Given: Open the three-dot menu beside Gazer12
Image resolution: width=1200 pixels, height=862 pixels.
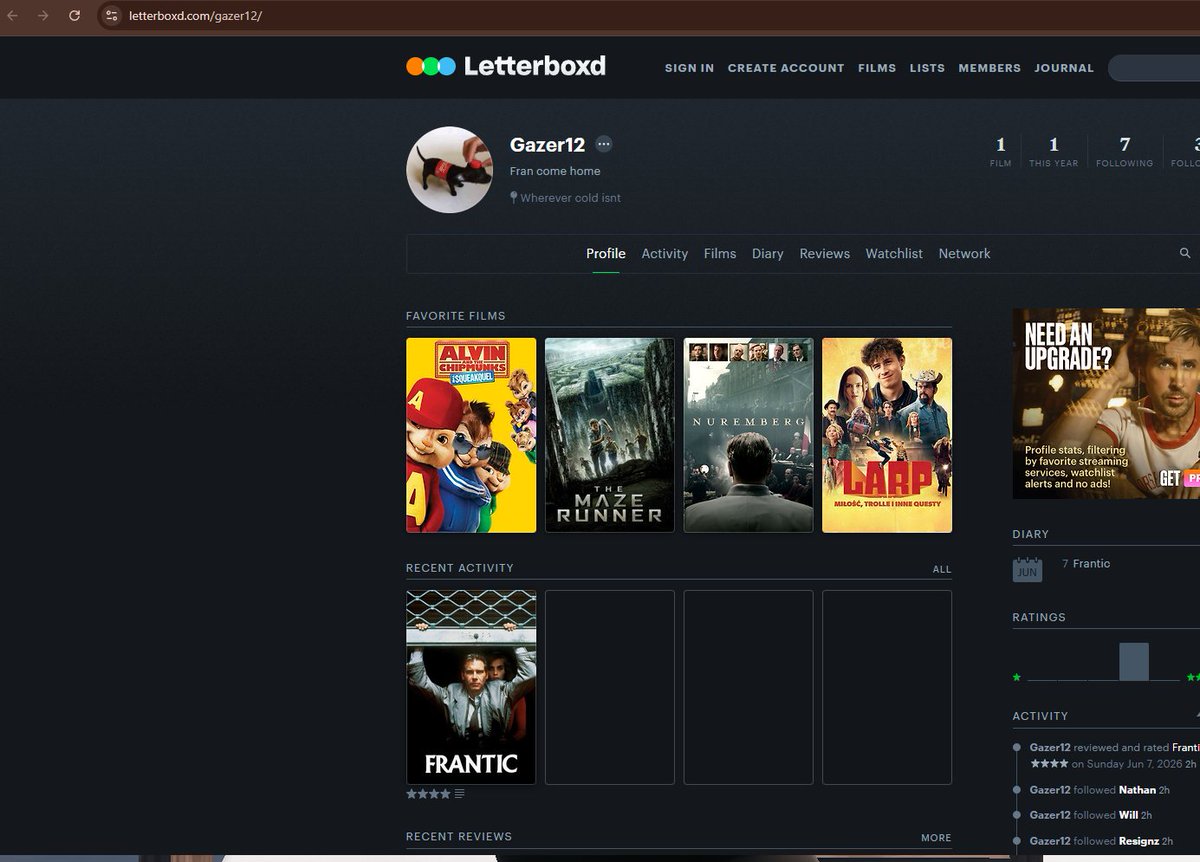Looking at the screenshot, I should [x=604, y=144].
